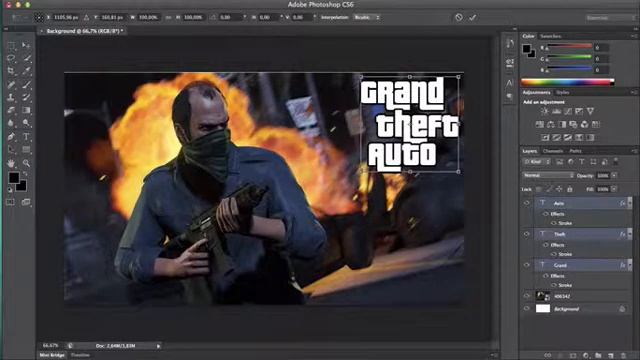Open the Timeline tab
The width and height of the screenshot is (640, 360).
pos(80,355)
